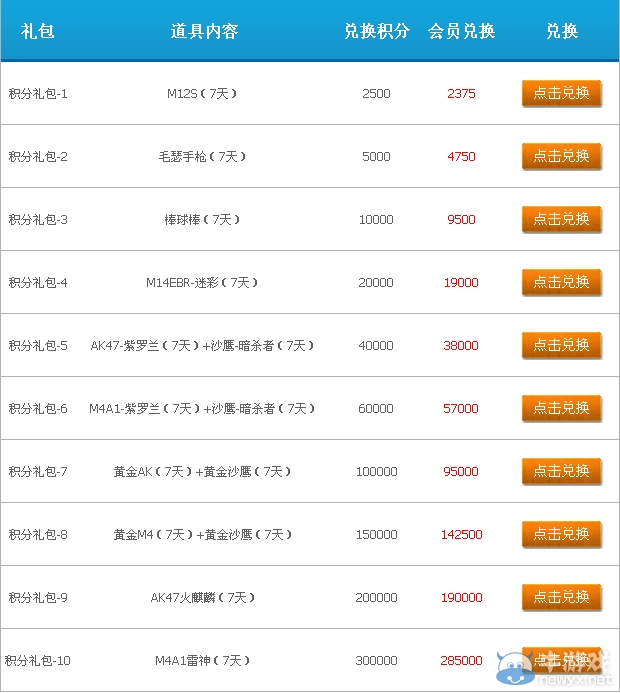Viewport: 620px width, 693px height.
Task: Click the 兑换积分 column header
Action: click(377, 31)
